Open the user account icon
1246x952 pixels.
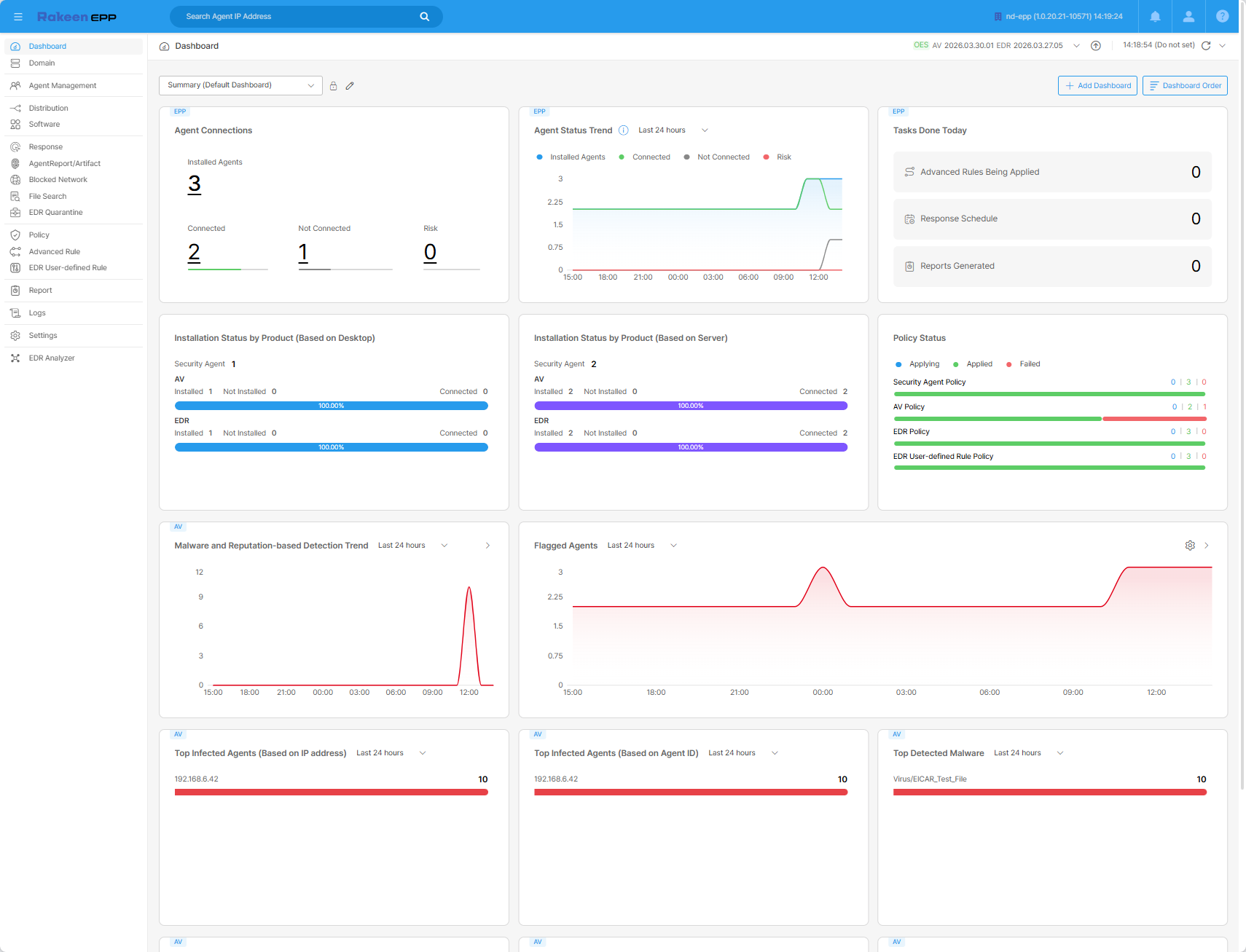(x=1188, y=16)
